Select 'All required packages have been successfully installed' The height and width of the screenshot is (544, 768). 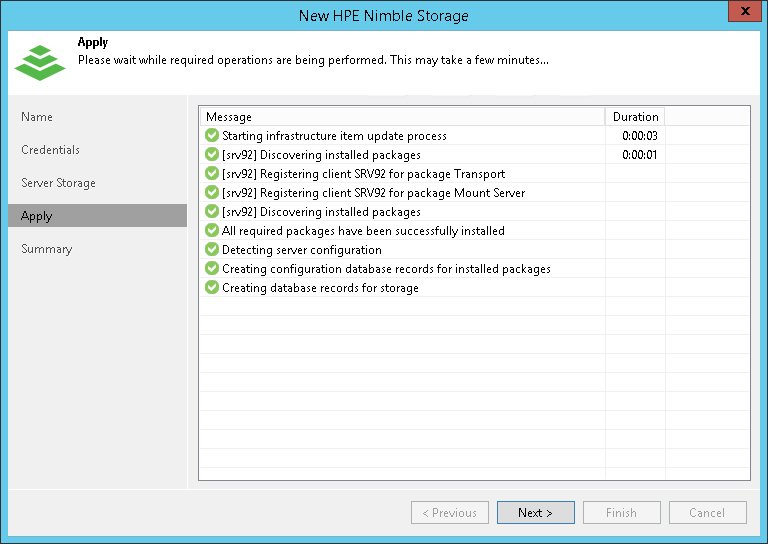tap(363, 231)
